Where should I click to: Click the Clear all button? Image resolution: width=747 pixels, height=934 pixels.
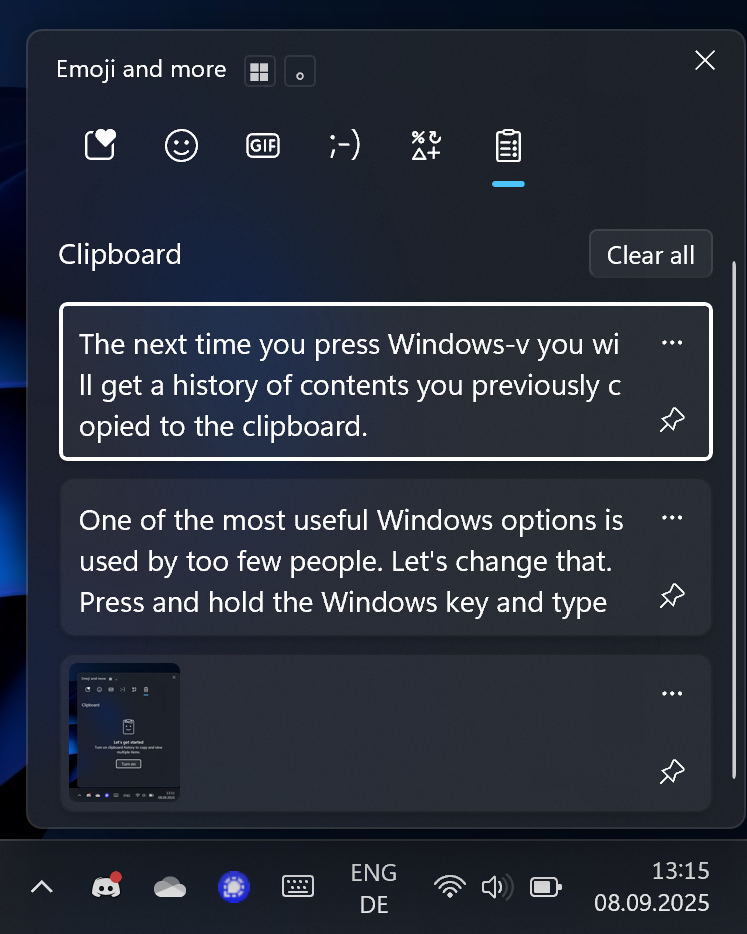point(650,254)
